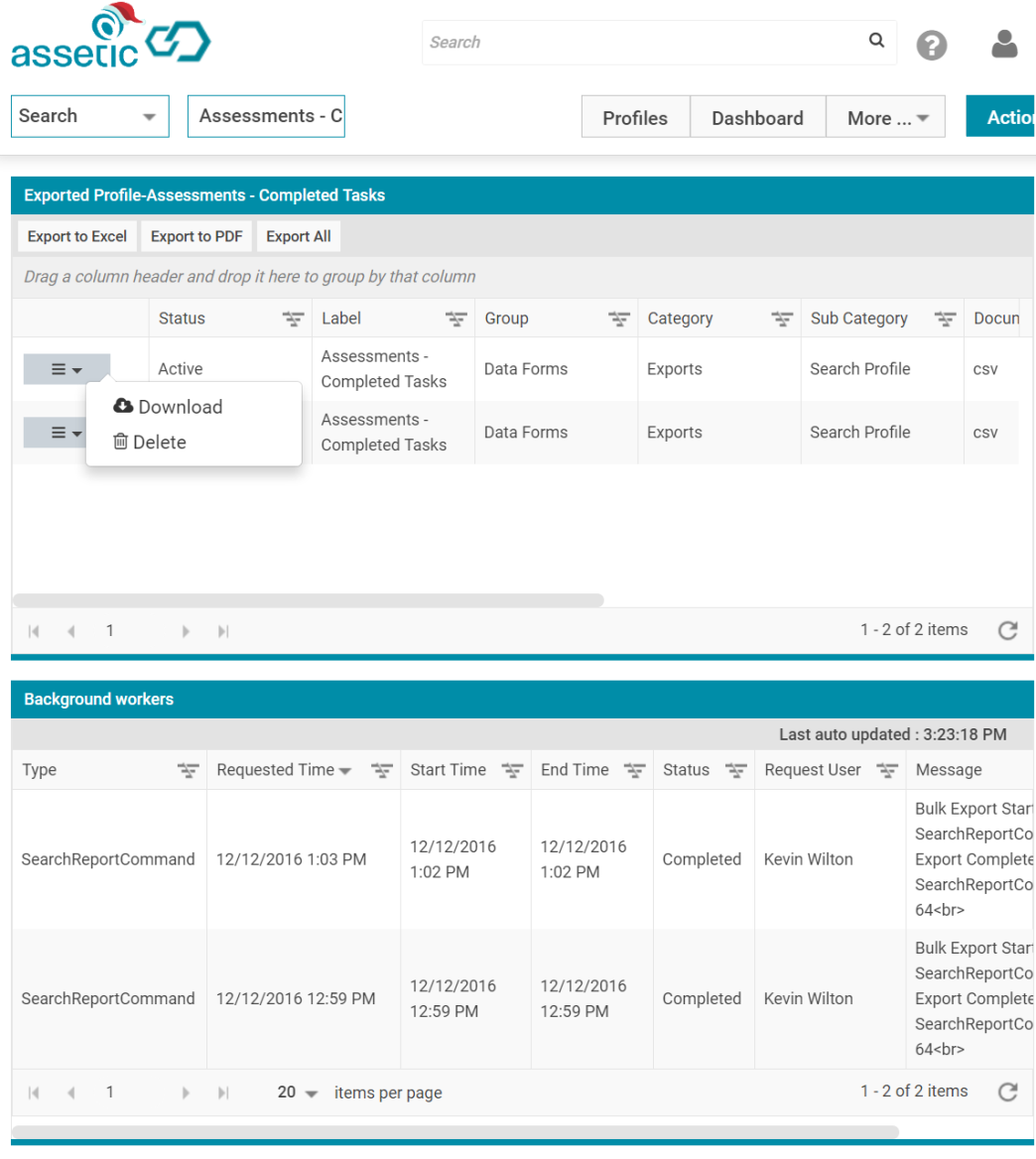
Task: Click the magnifier icon in search box
Action: [876, 40]
